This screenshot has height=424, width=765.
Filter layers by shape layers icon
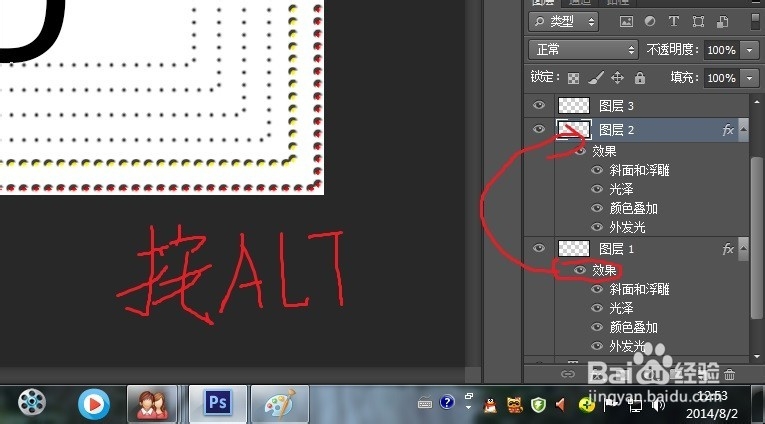tap(698, 21)
